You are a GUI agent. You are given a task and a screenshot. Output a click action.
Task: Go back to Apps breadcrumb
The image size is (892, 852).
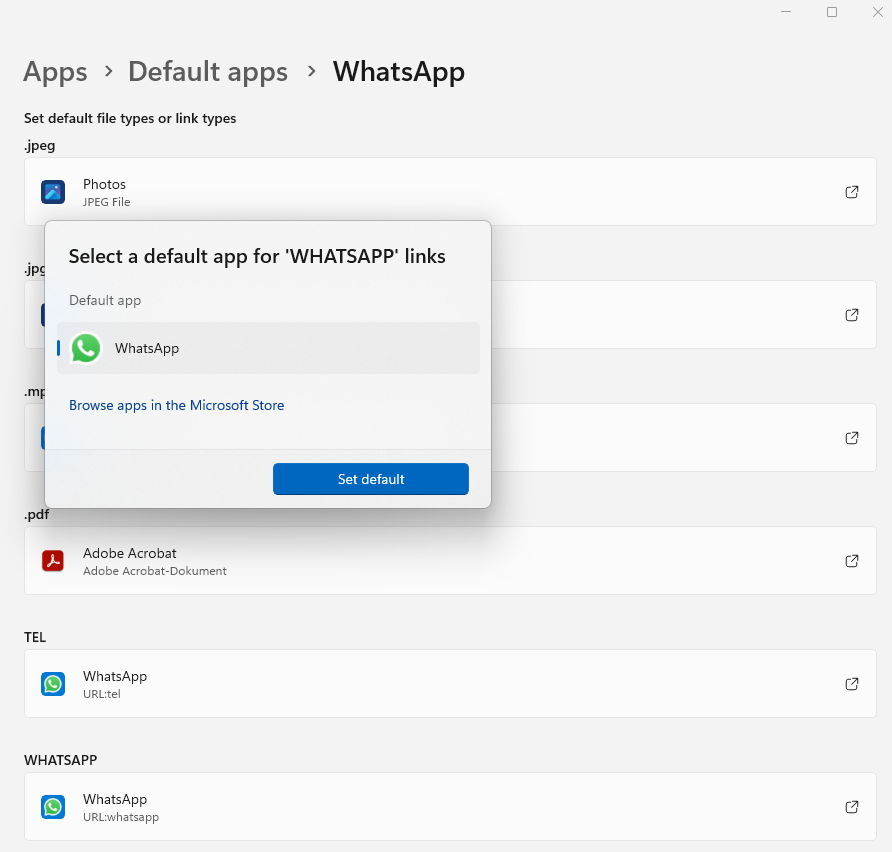click(55, 72)
